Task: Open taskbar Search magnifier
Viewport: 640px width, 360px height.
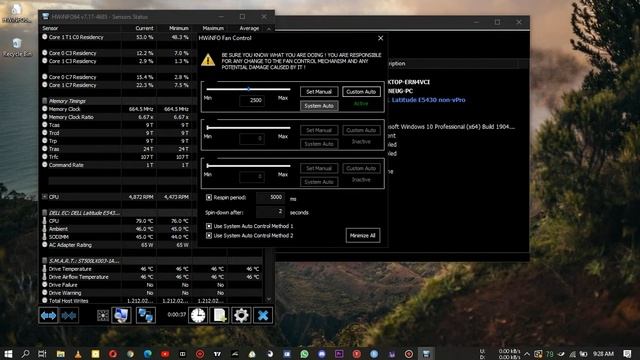Action: point(25,354)
